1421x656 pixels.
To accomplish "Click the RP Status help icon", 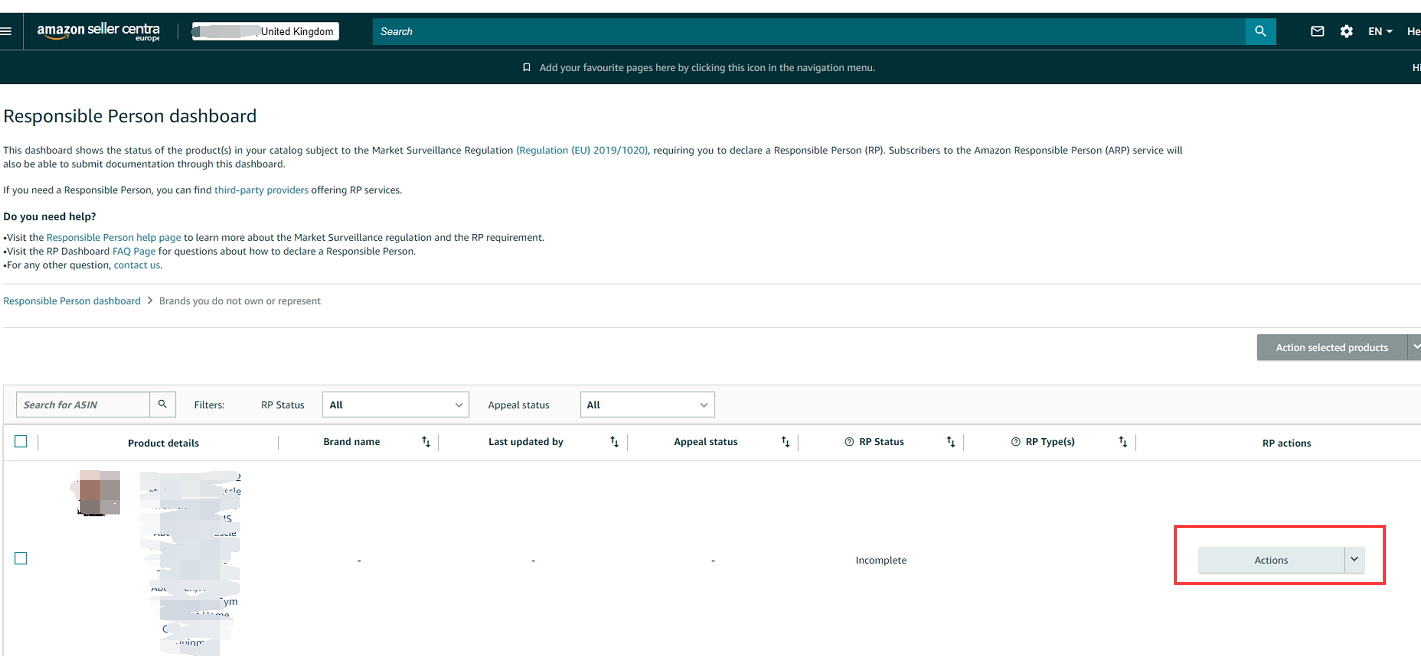I will coord(849,442).
